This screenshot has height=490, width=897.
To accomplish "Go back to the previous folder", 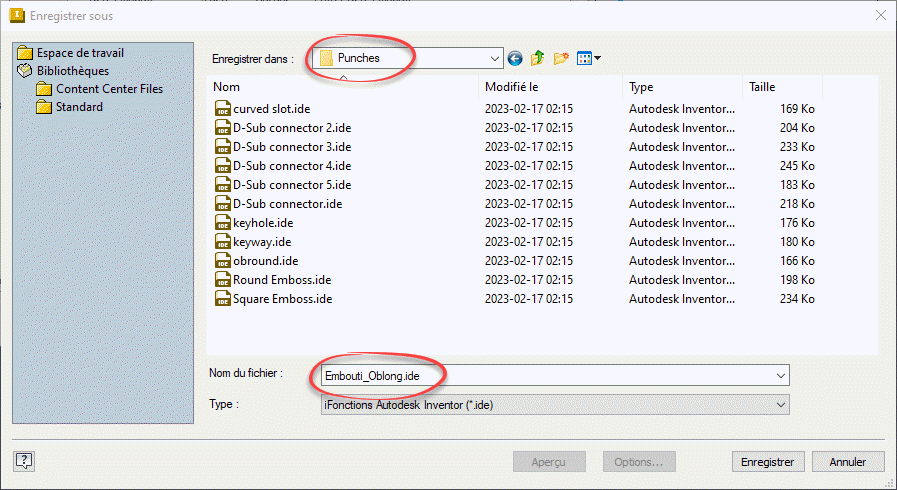I will click(x=515, y=58).
